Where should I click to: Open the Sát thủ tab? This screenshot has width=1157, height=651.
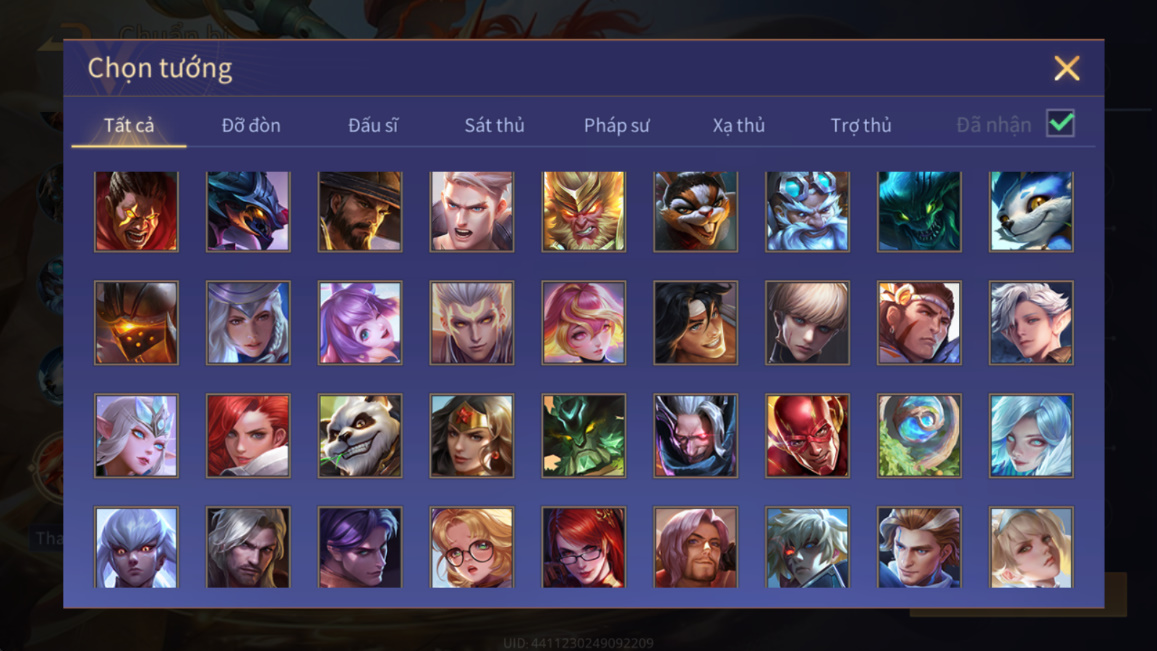pyautogui.click(x=494, y=125)
